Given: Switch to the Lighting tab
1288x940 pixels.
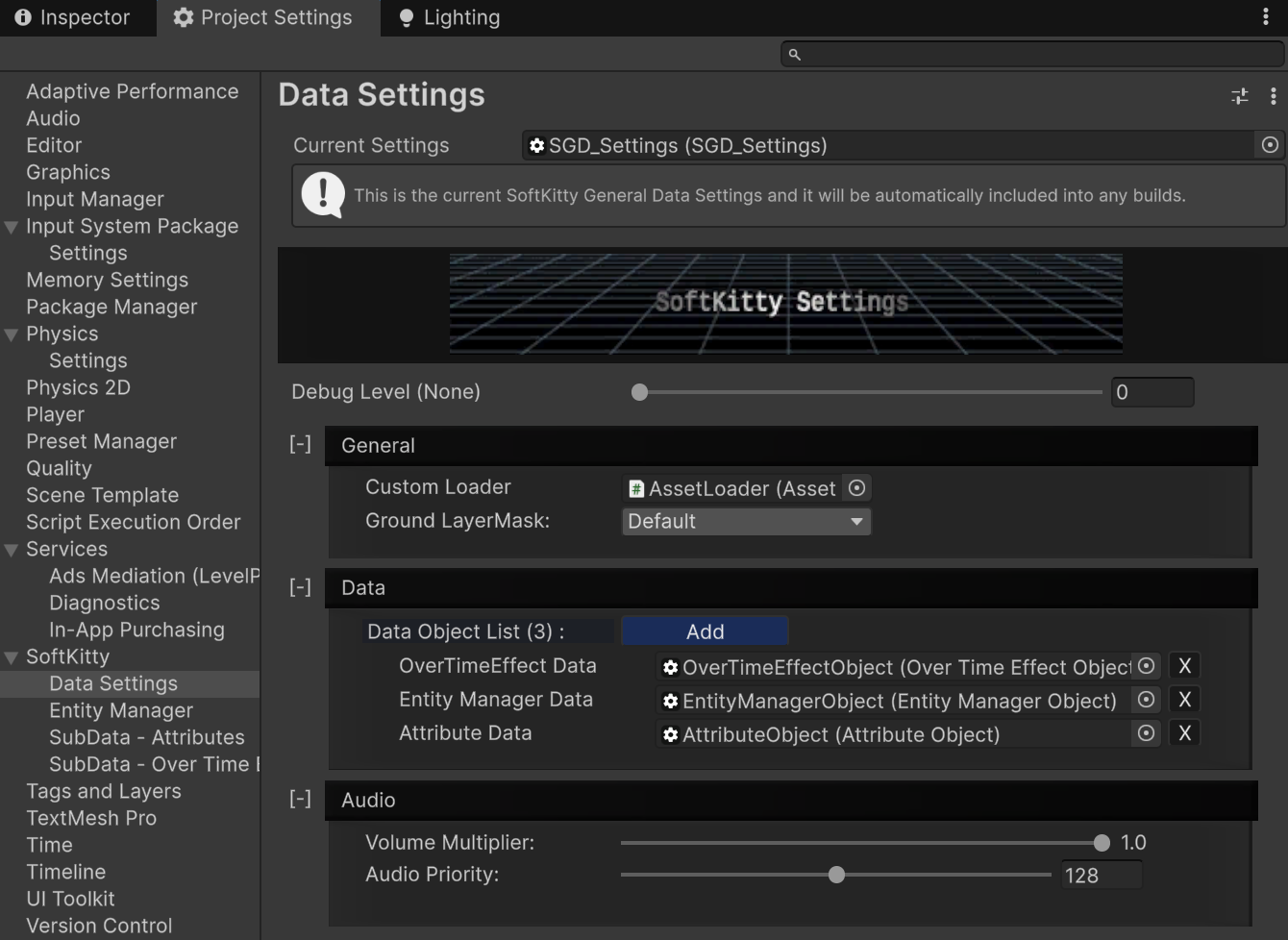Looking at the screenshot, I should (449, 17).
